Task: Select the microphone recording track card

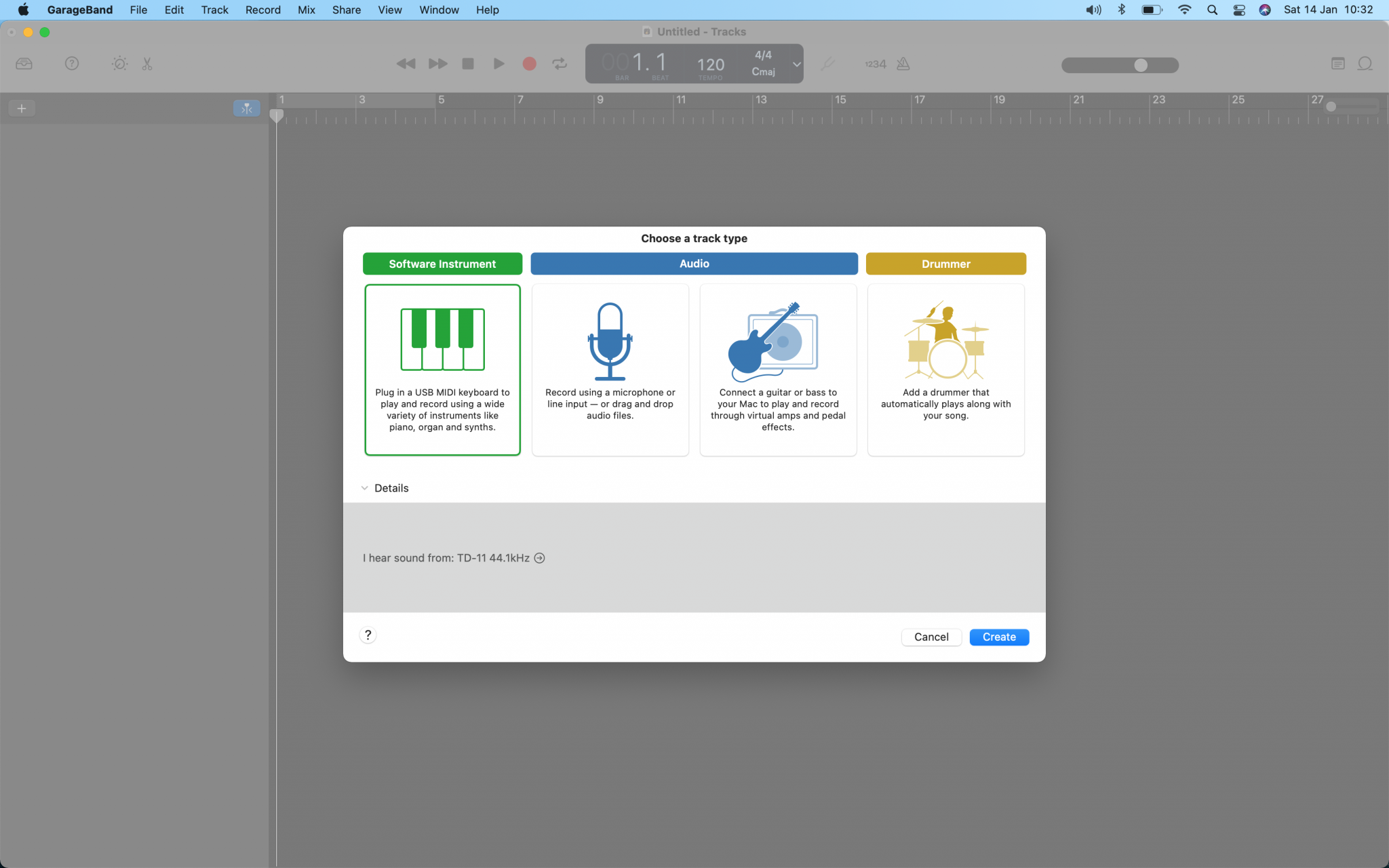Action: (610, 370)
